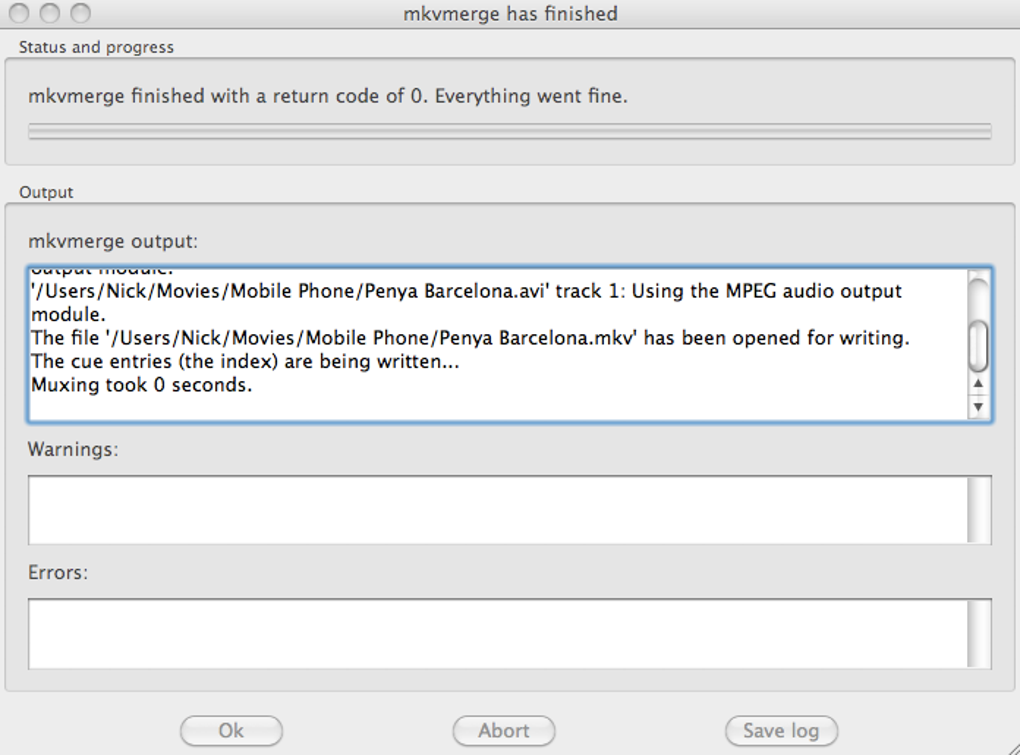Click the Warnings box scrollbar
The width and height of the screenshot is (1020, 755).
pos(979,509)
